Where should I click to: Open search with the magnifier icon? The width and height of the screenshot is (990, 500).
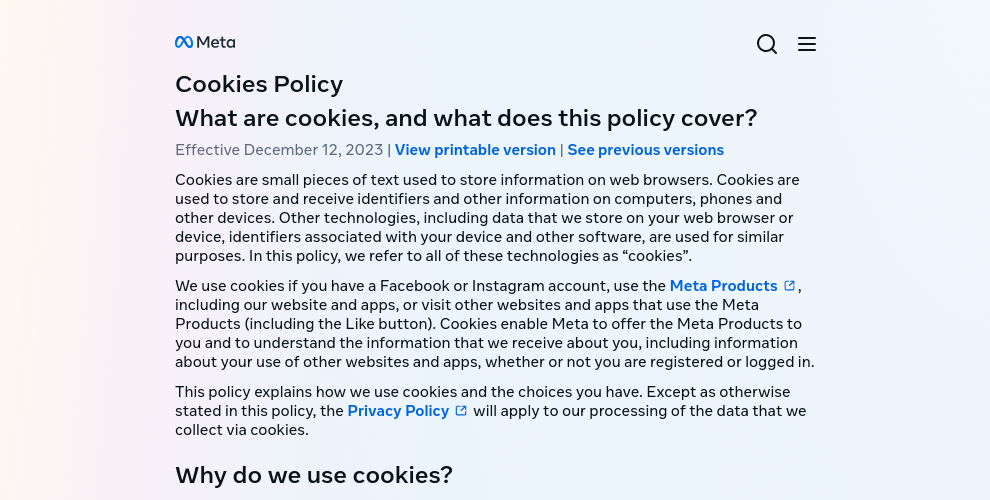click(x=766, y=44)
